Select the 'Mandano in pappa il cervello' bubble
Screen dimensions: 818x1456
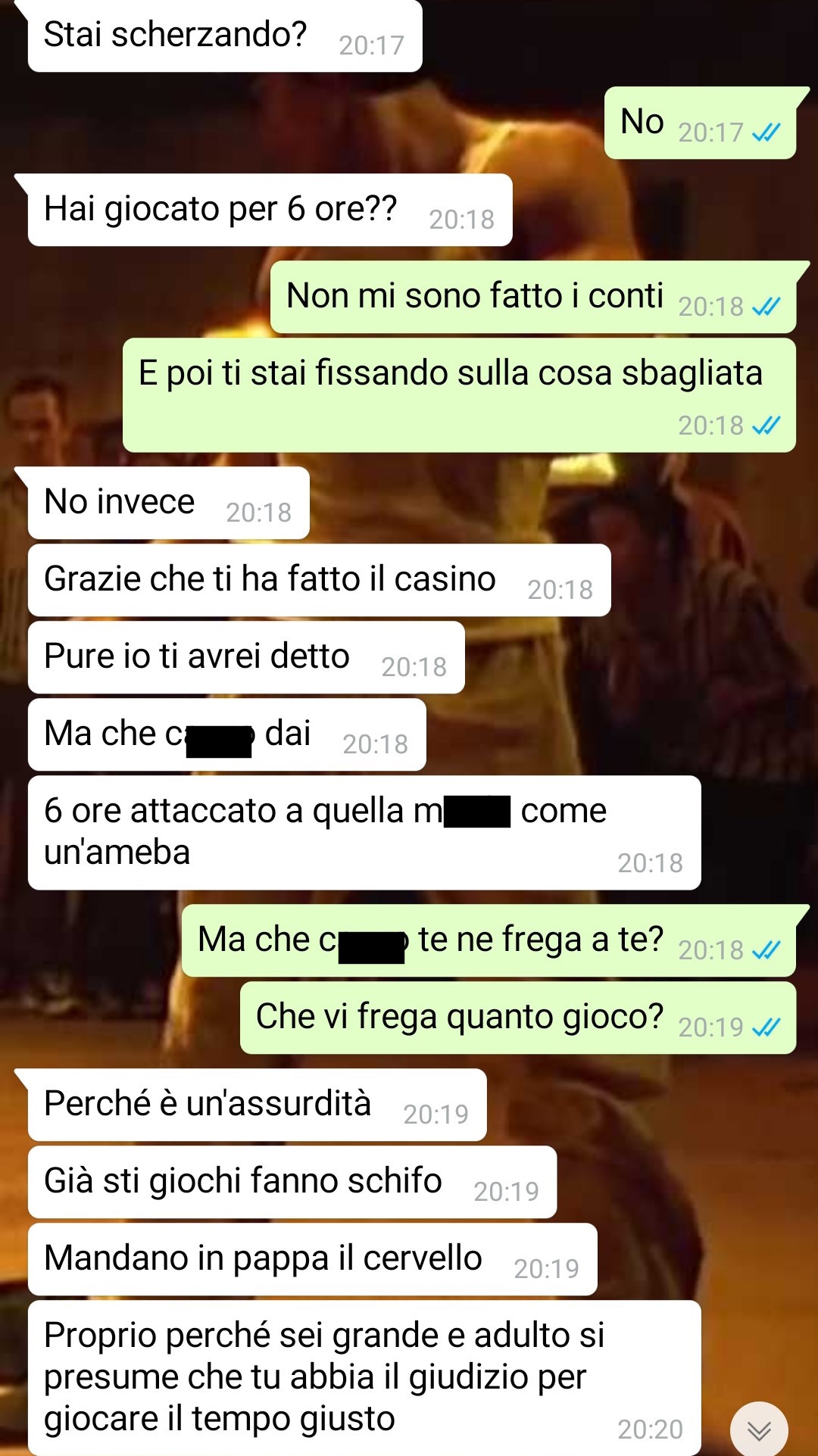click(313, 1259)
